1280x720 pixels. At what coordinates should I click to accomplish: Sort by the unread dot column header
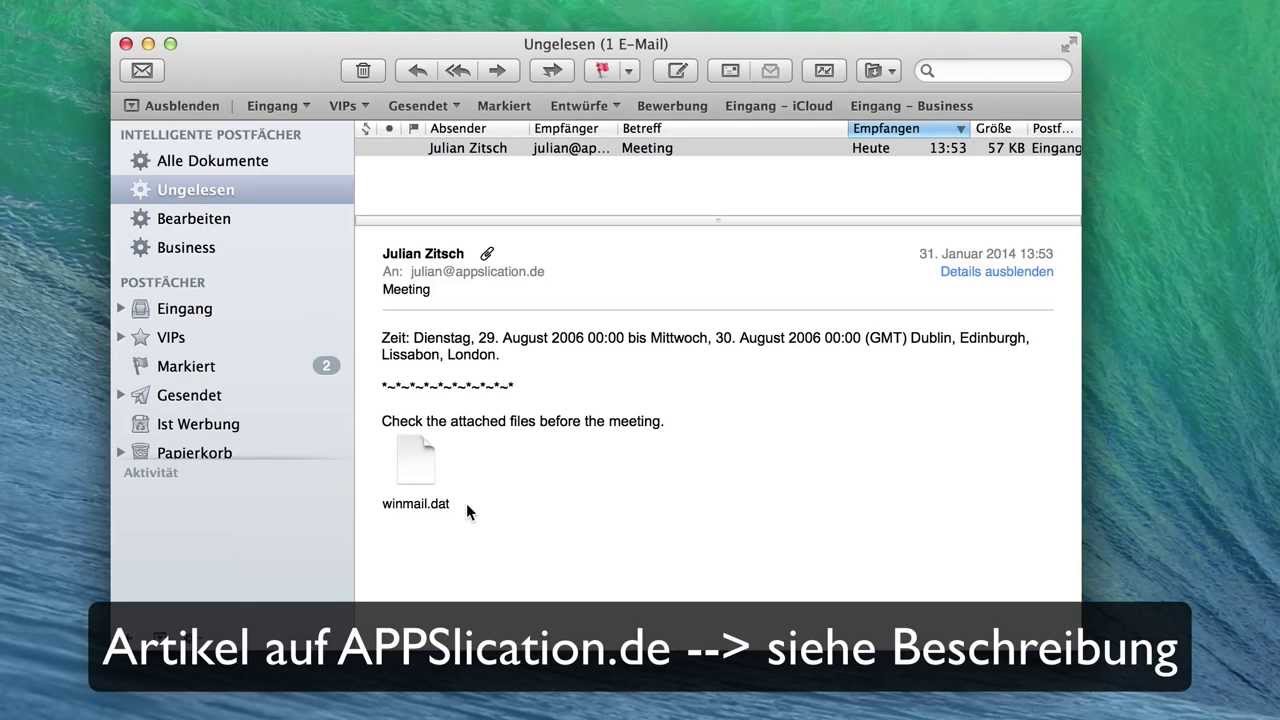(x=389, y=129)
